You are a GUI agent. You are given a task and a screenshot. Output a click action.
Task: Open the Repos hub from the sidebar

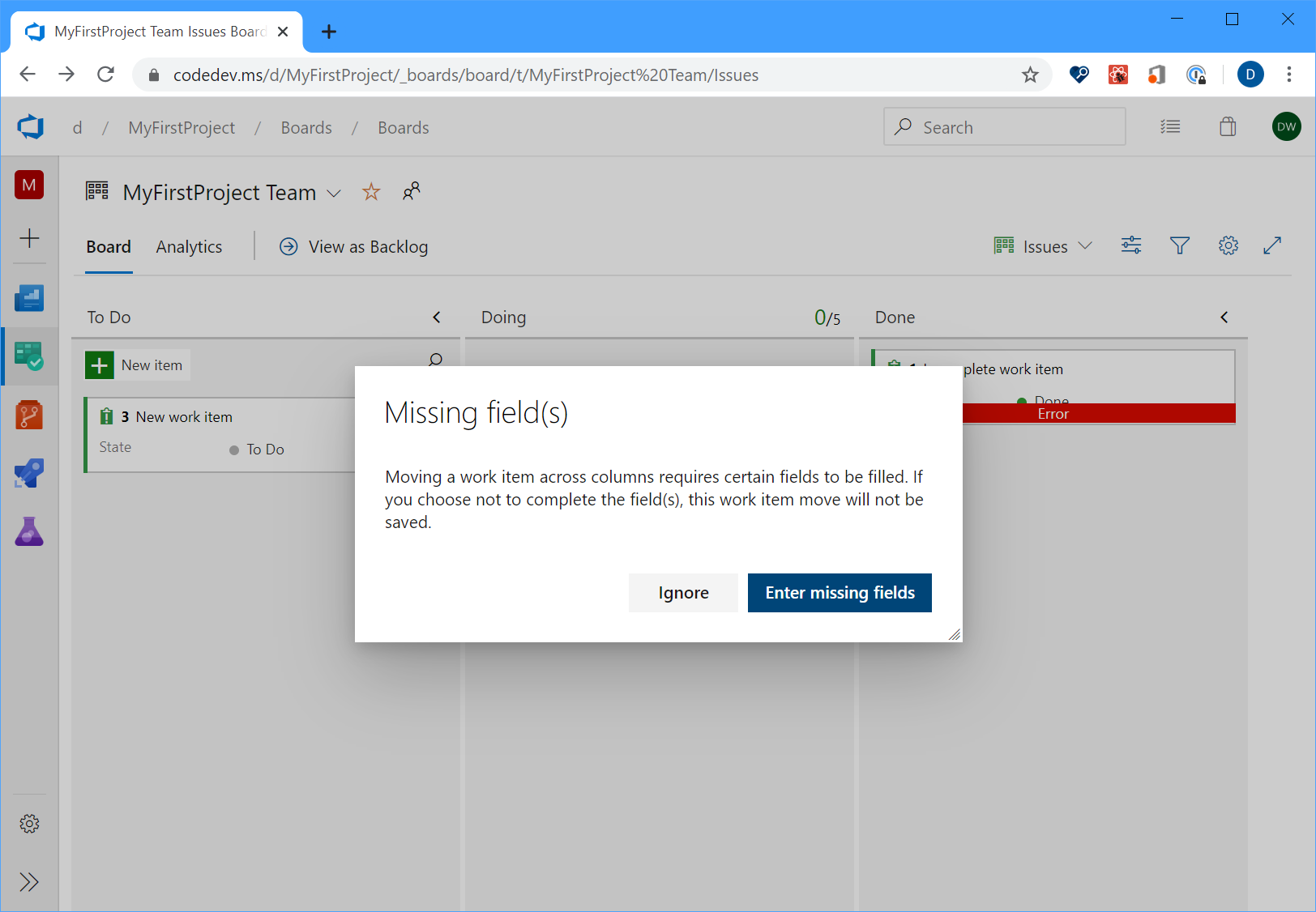29,415
